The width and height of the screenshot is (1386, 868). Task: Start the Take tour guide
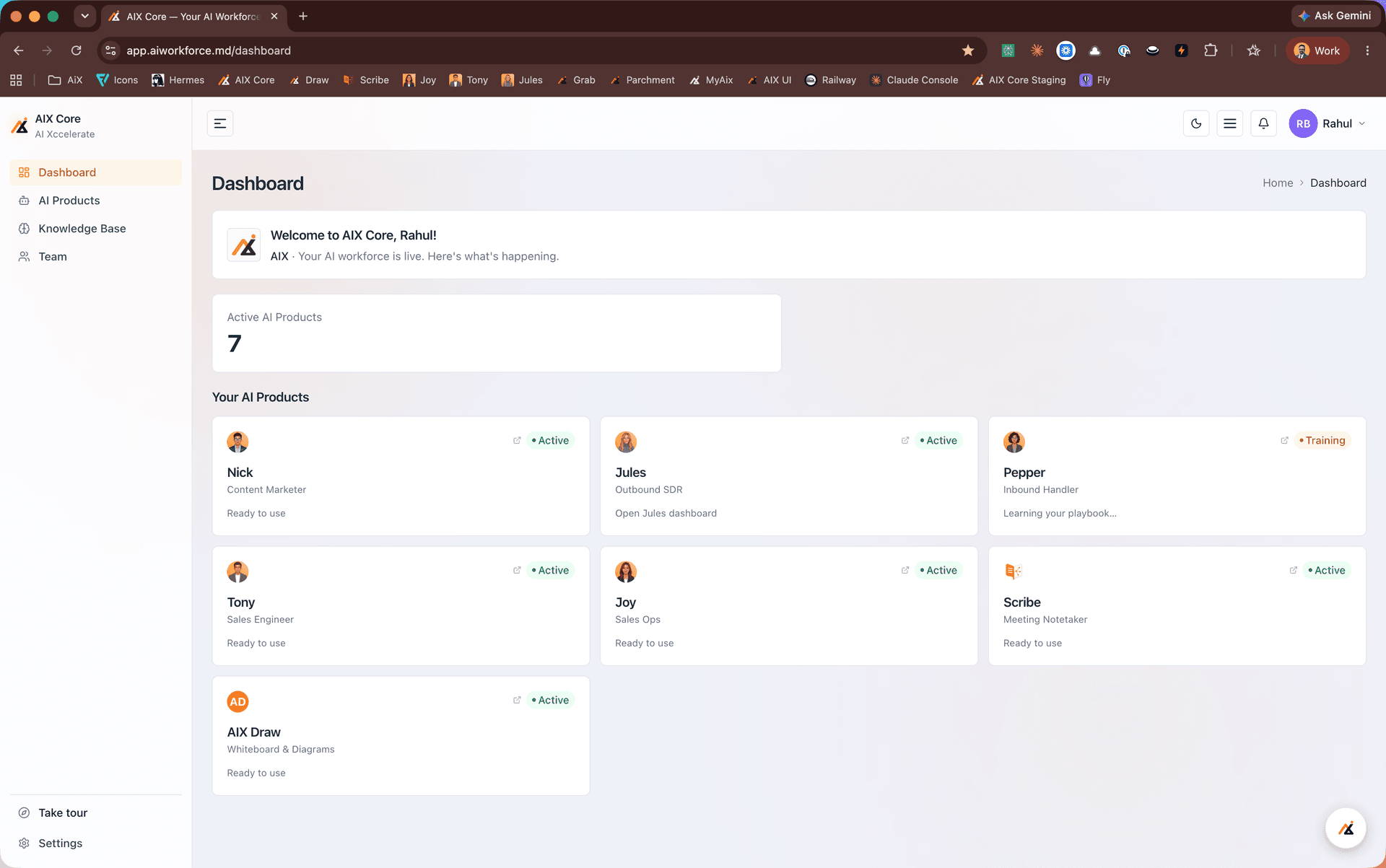click(x=96, y=812)
